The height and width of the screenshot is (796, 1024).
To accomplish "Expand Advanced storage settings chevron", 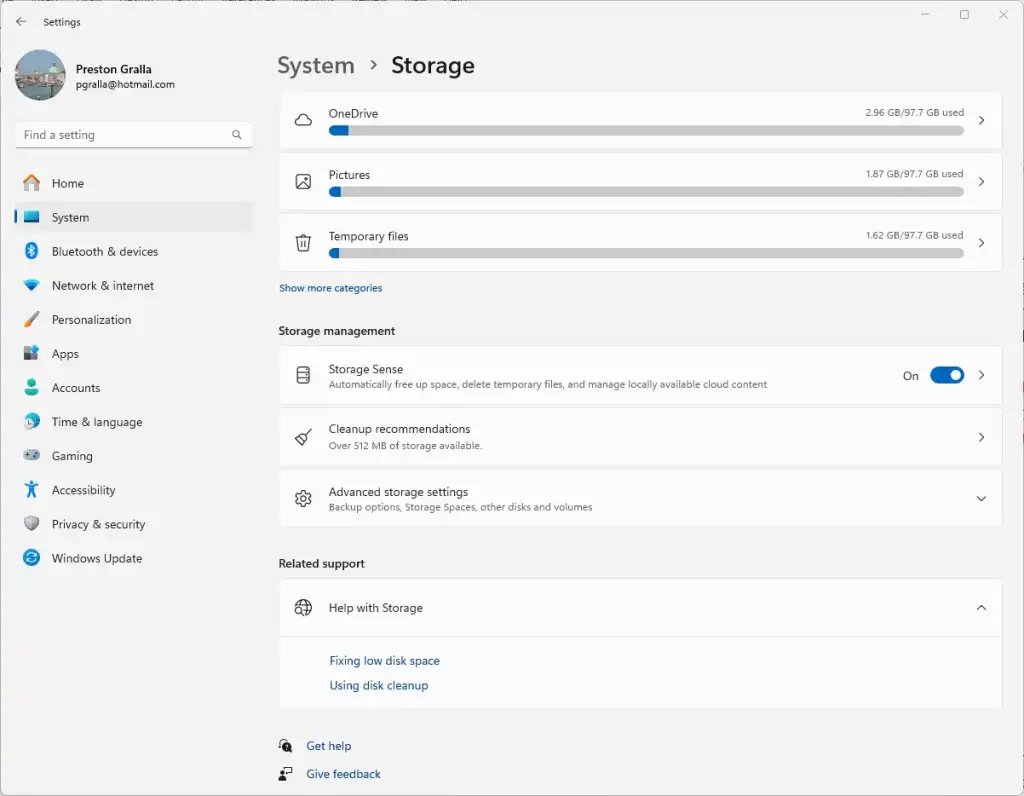I will [981, 498].
